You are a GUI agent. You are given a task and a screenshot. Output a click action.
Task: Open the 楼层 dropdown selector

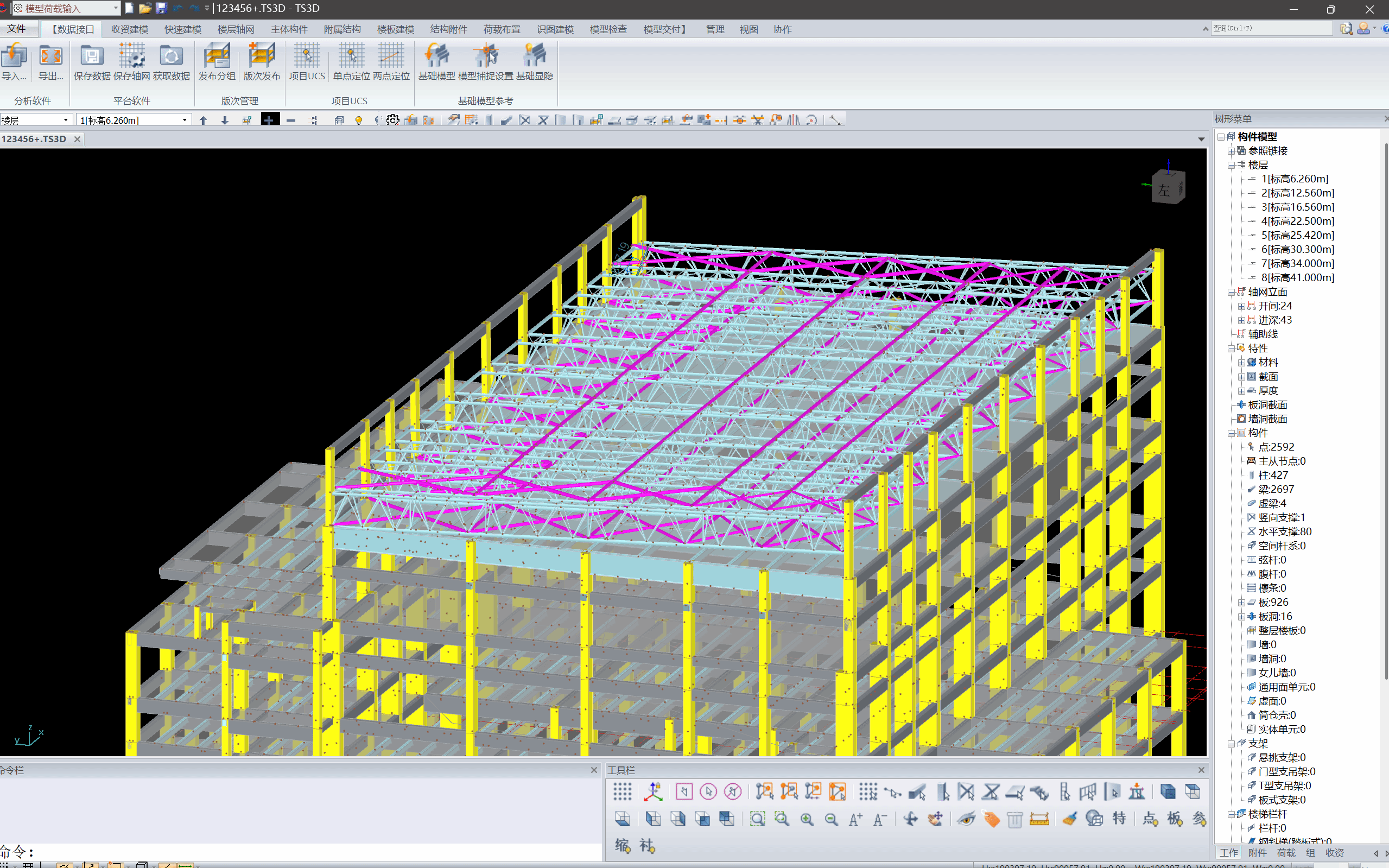[36, 120]
